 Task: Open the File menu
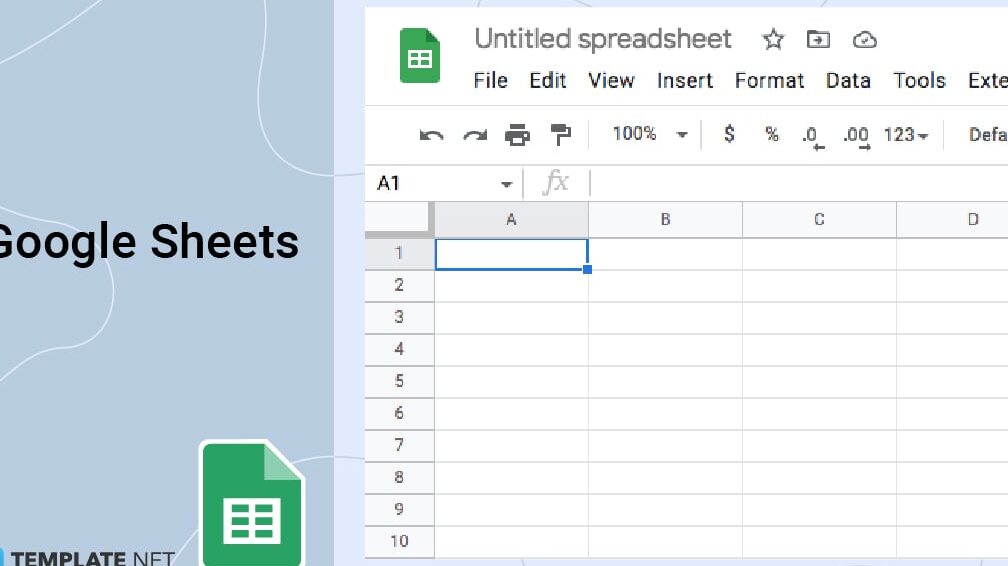(490, 81)
